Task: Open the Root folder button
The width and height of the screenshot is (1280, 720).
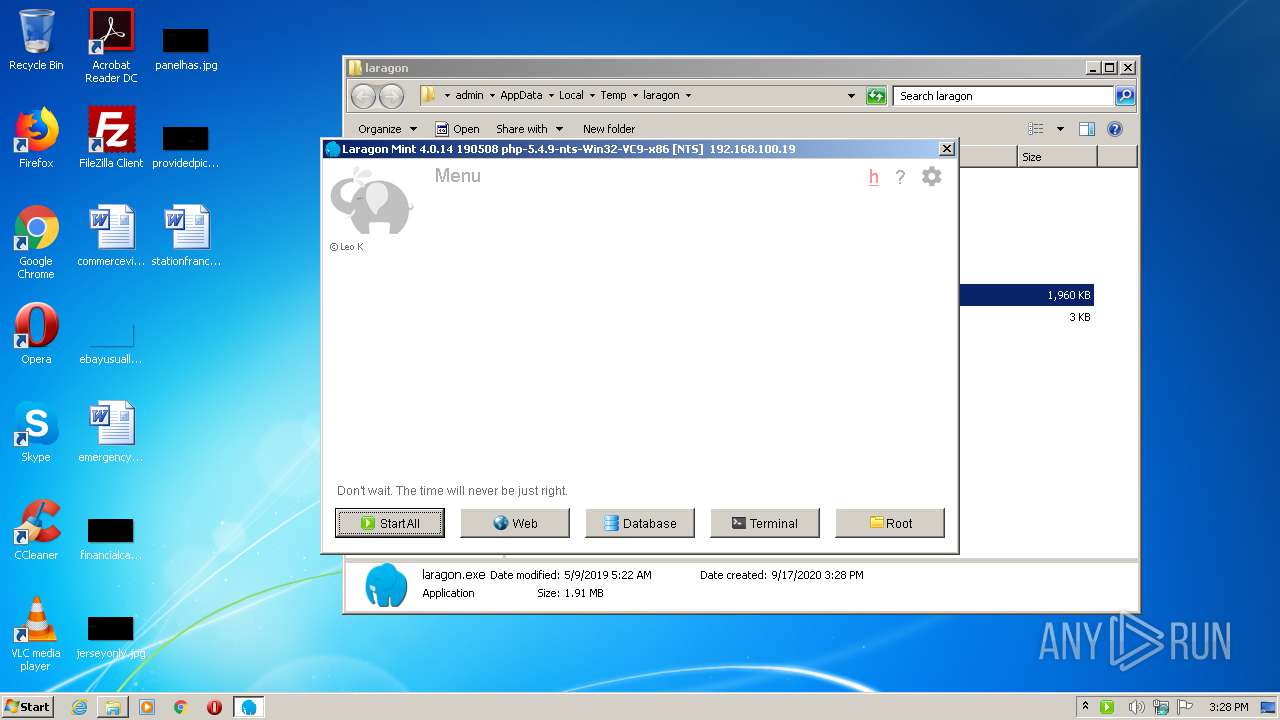Action: pyautogui.click(x=890, y=523)
